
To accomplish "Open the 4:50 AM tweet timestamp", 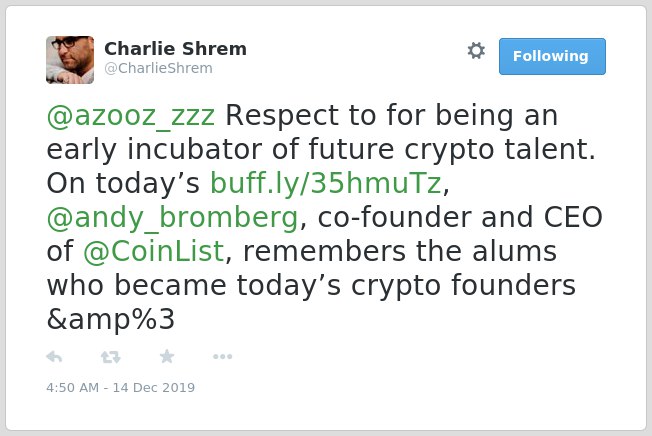I will [x=73, y=387].
